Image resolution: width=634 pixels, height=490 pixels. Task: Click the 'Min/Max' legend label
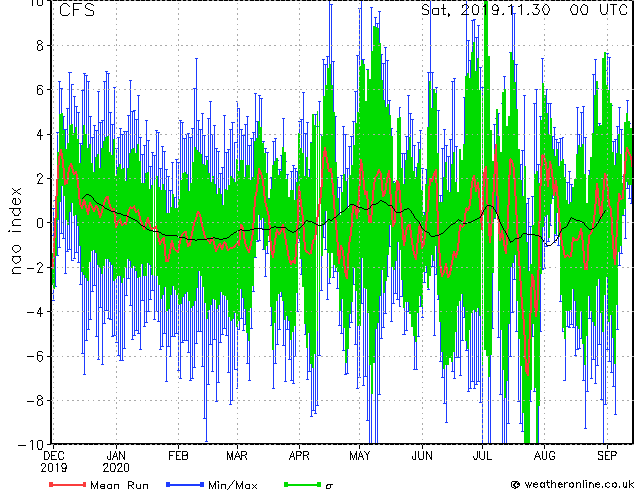click(x=233, y=484)
